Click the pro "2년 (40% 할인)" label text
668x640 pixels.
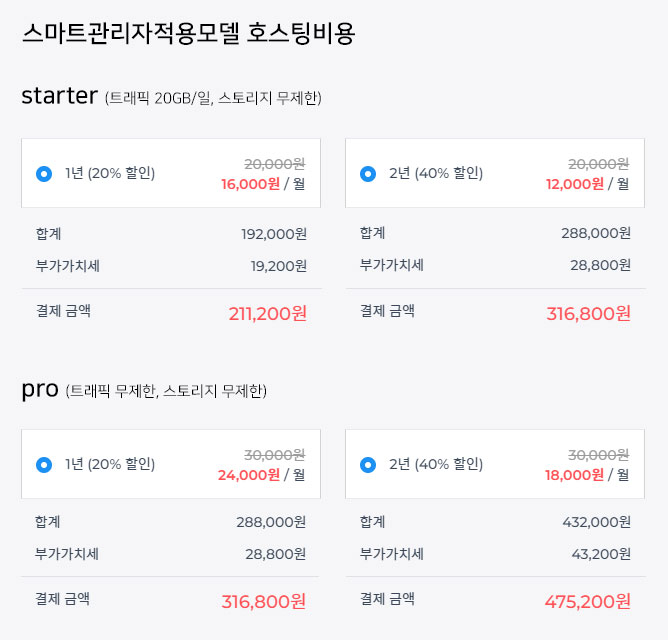[x=436, y=465]
